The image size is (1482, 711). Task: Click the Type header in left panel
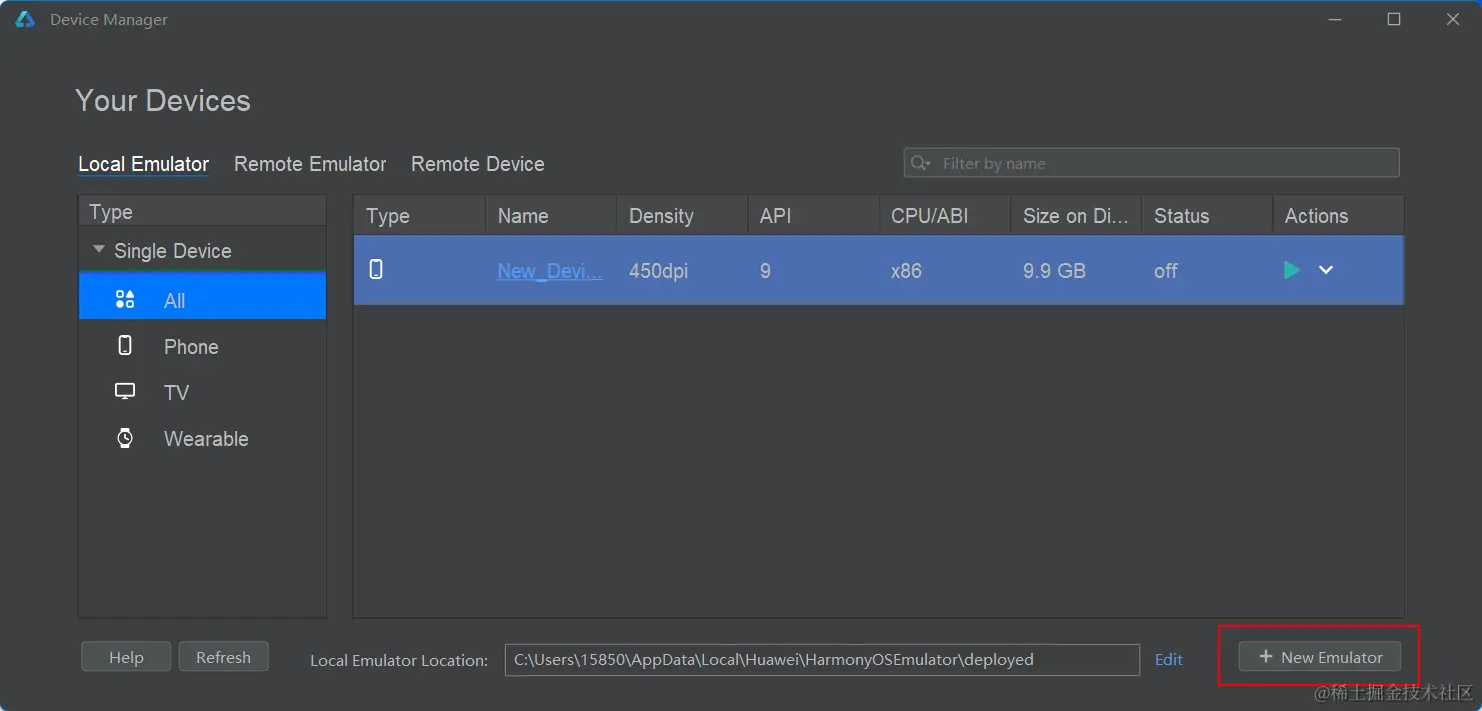click(202, 212)
